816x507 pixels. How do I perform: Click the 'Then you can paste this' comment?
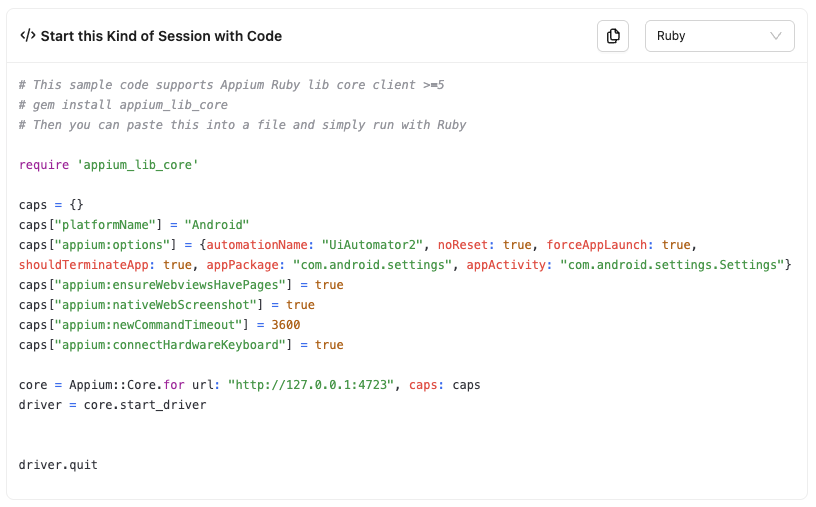243,125
